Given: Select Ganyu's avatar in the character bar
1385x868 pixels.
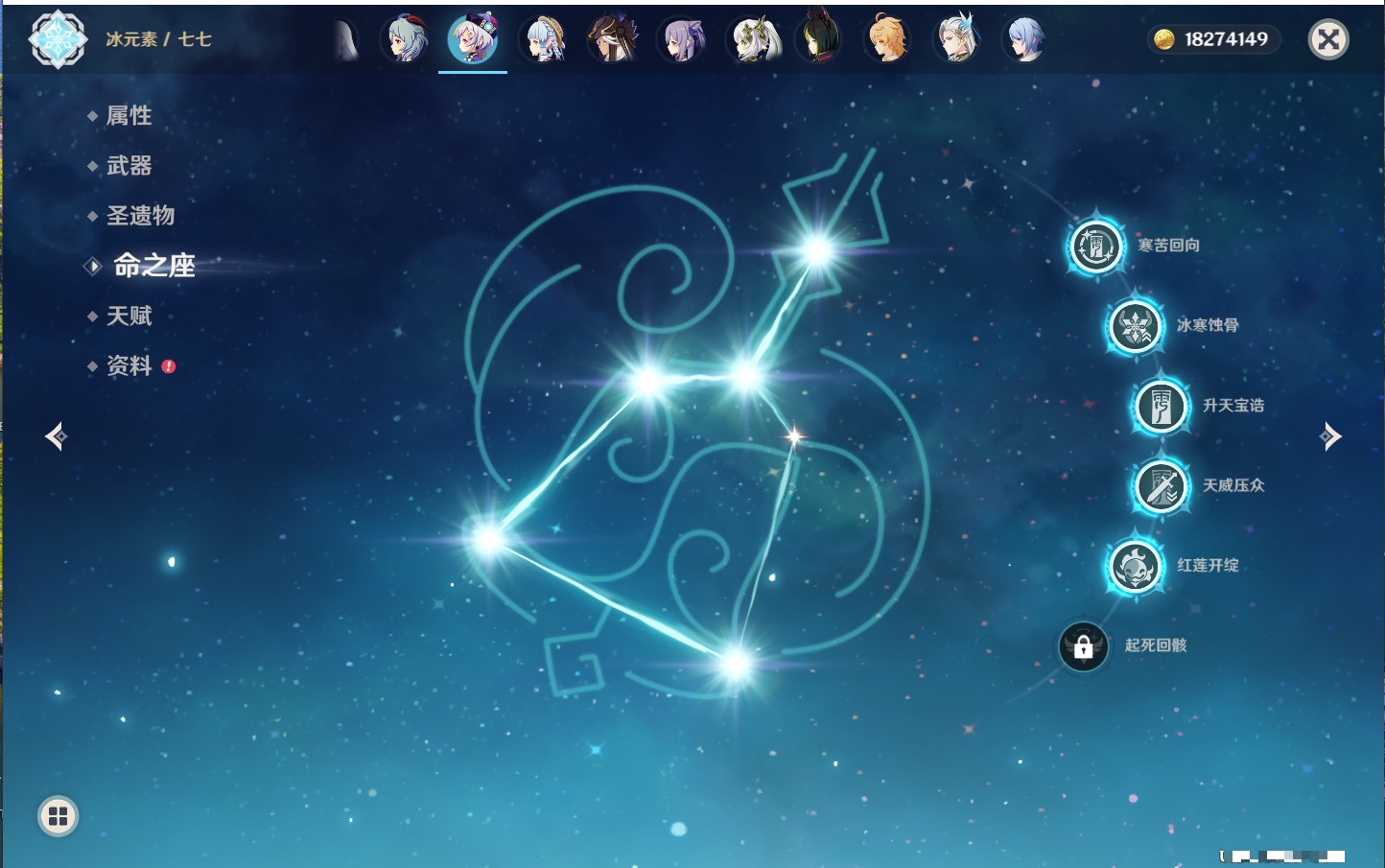Looking at the screenshot, I should pyautogui.click(x=405, y=39).
